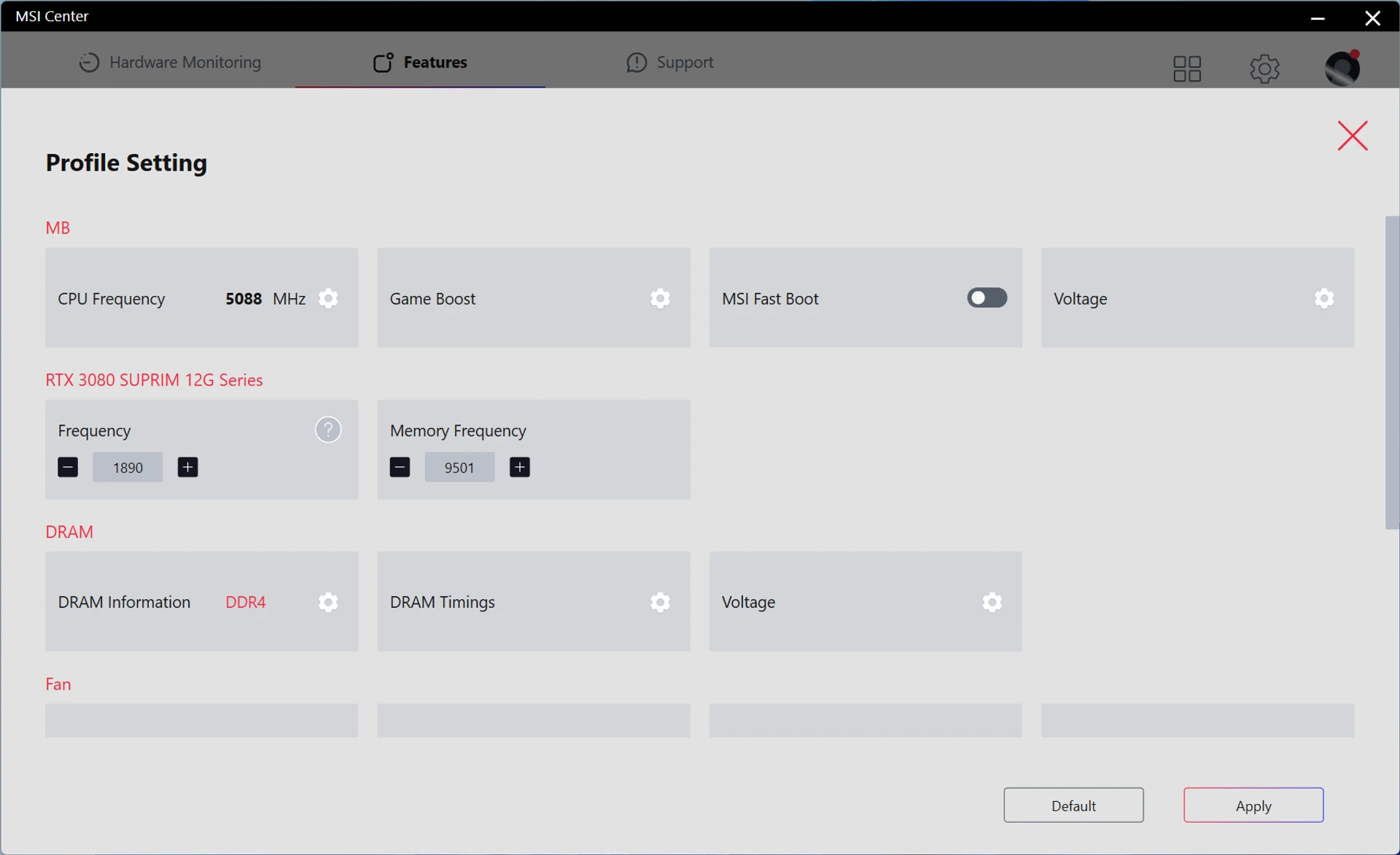Edit the Memory Frequency value 9501
This screenshot has height=855, width=1400.
click(x=459, y=467)
